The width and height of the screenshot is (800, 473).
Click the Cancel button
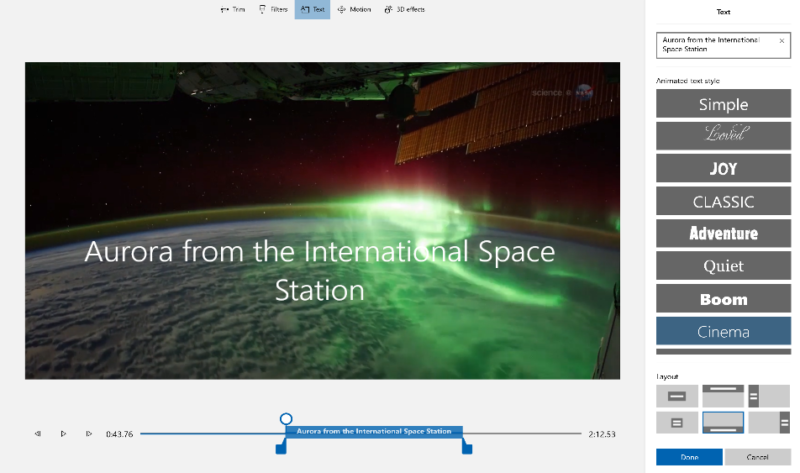coord(758,457)
